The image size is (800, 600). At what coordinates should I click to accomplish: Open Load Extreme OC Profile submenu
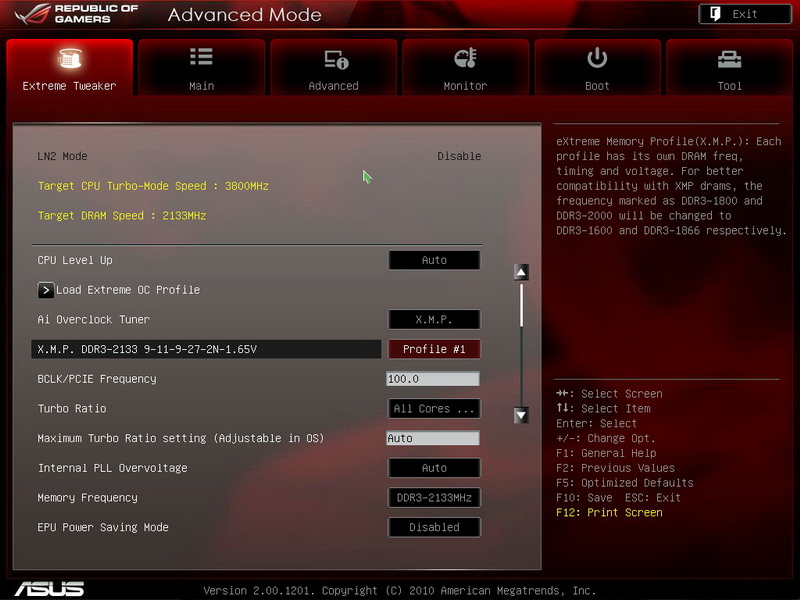[x=128, y=290]
